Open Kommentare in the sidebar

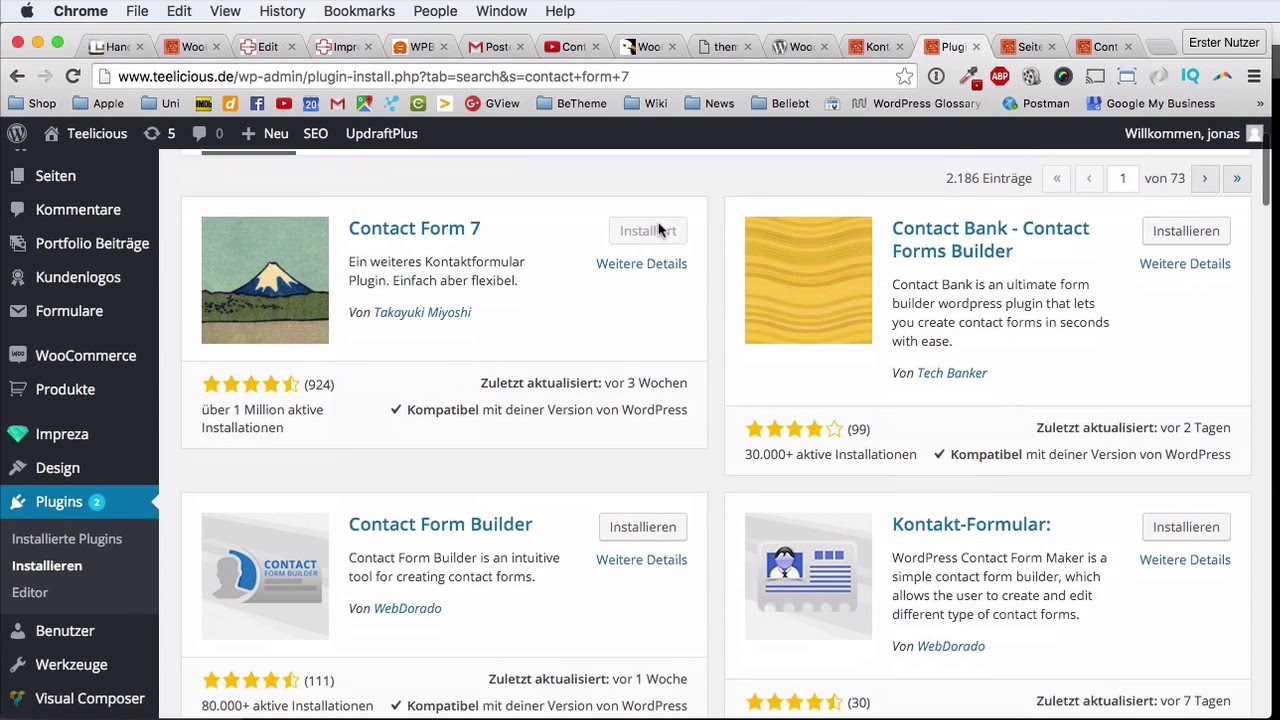click(x=79, y=209)
